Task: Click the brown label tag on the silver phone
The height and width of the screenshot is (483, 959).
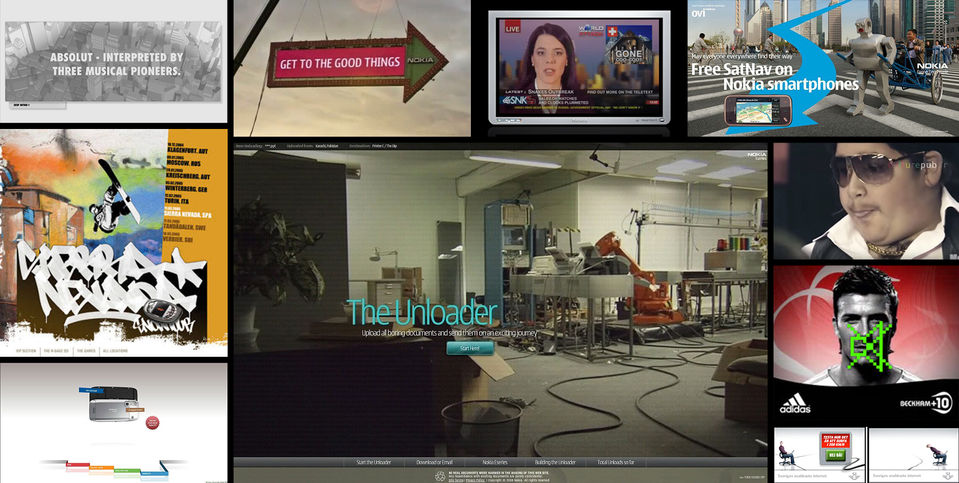Action: pos(133,411)
